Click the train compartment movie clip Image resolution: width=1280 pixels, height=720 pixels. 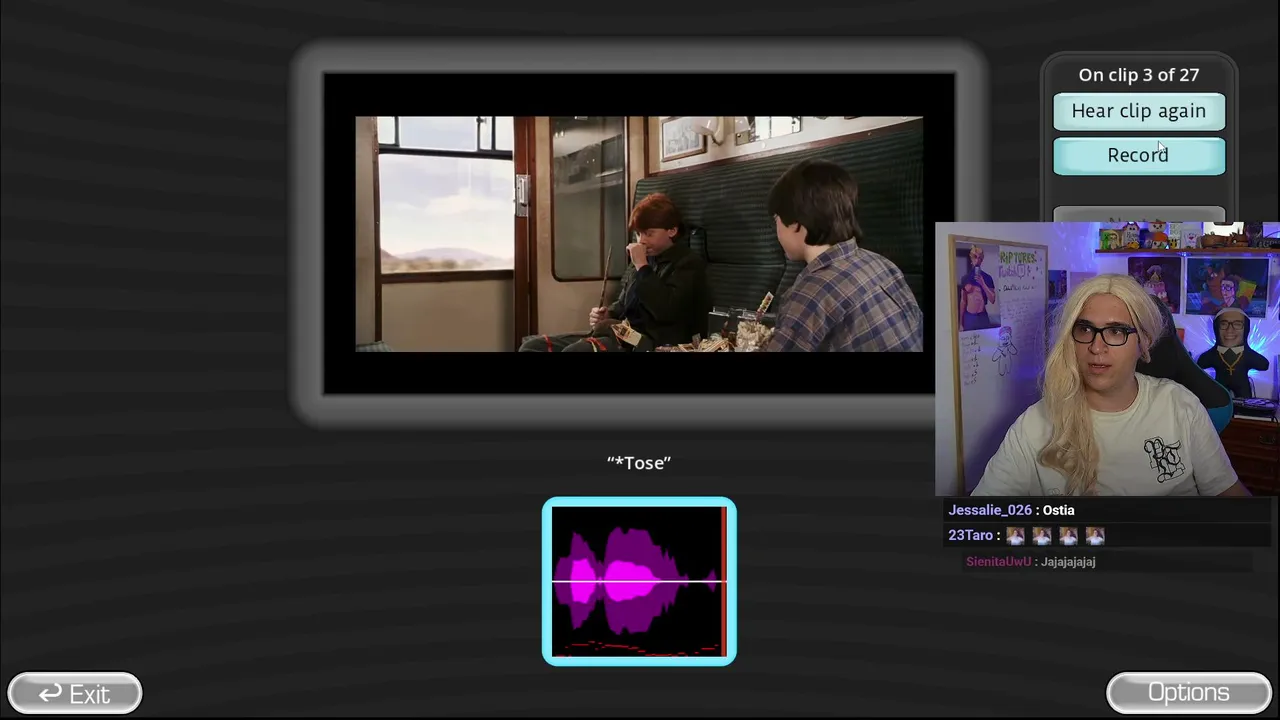point(639,234)
